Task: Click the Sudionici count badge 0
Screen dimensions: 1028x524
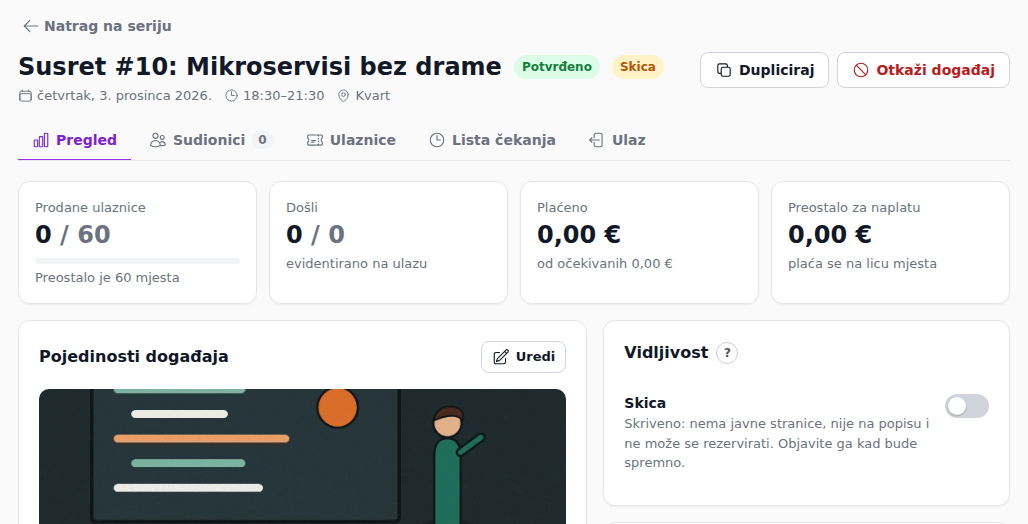Action: point(262,140)
